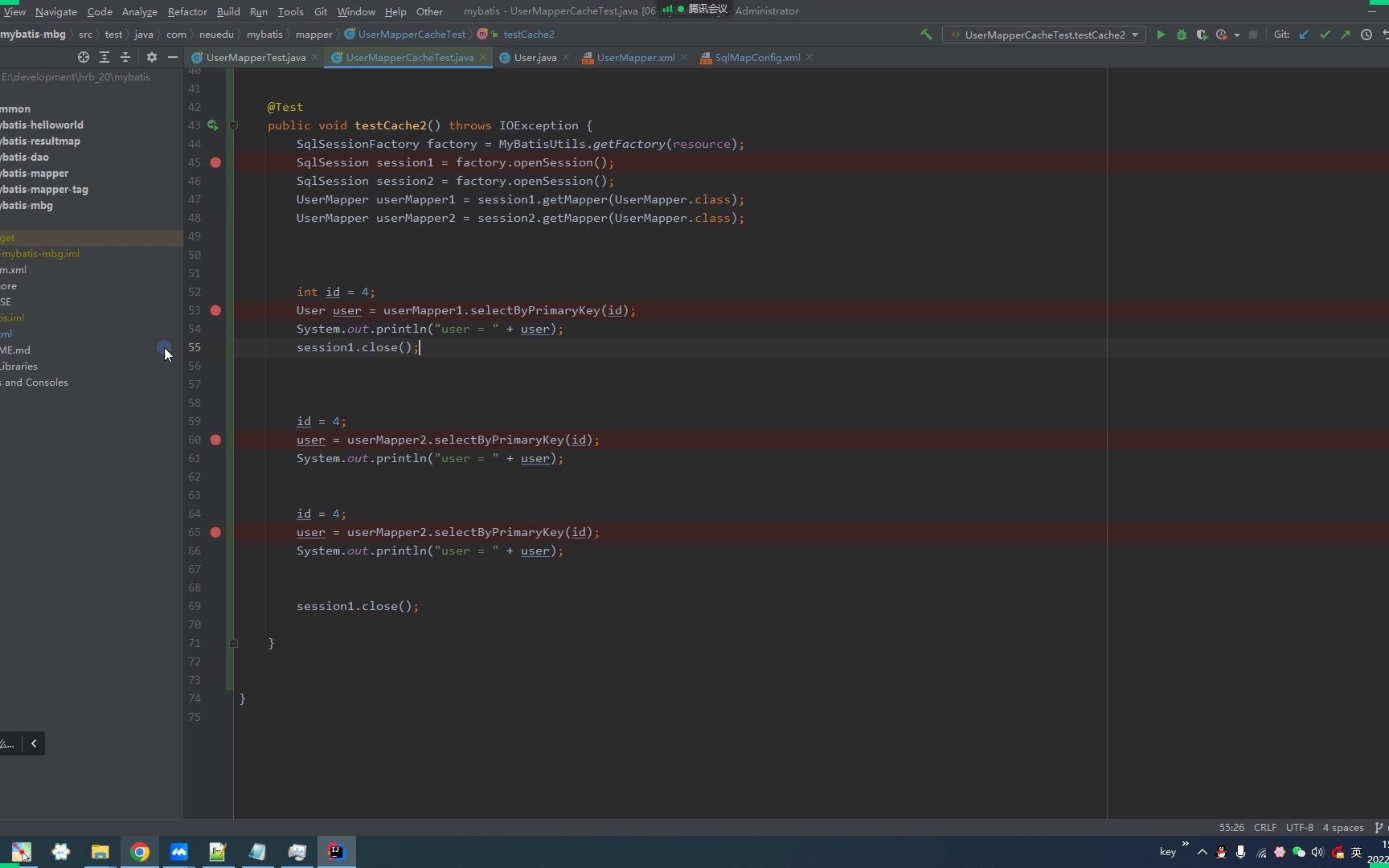This screenshot has width=1389, height=868.
Task: Open Chrome from the Windows taskbar
Action: point(140,852)
